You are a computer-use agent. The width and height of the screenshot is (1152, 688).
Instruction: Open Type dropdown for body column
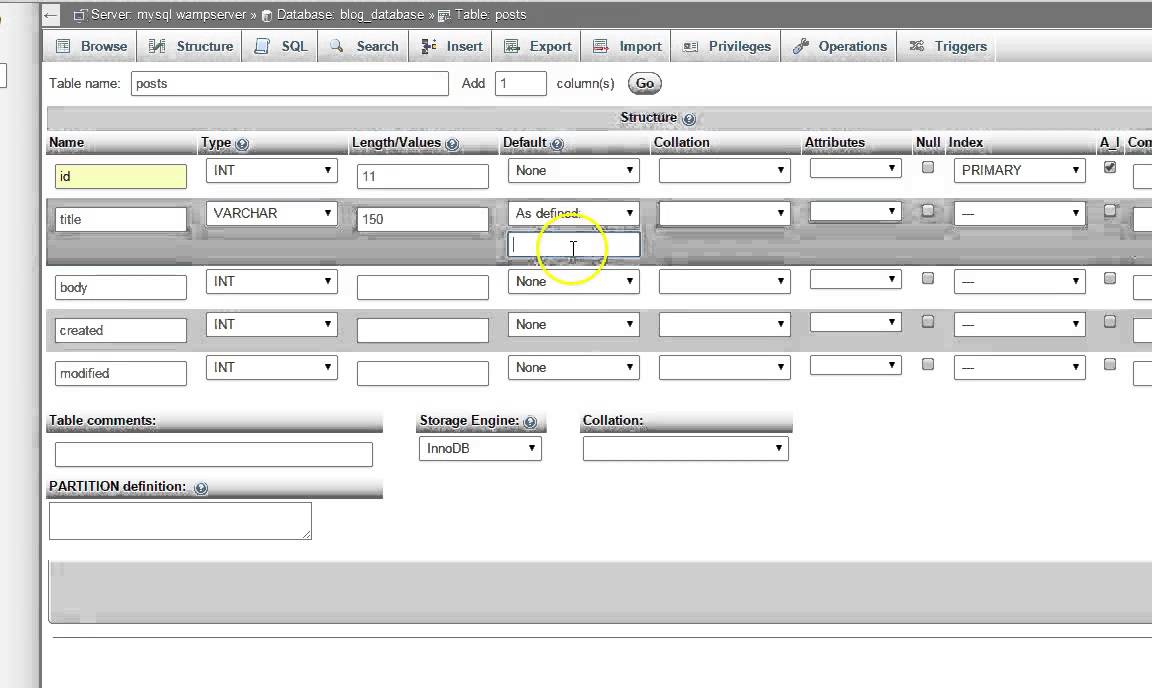[x=272, y=282]
